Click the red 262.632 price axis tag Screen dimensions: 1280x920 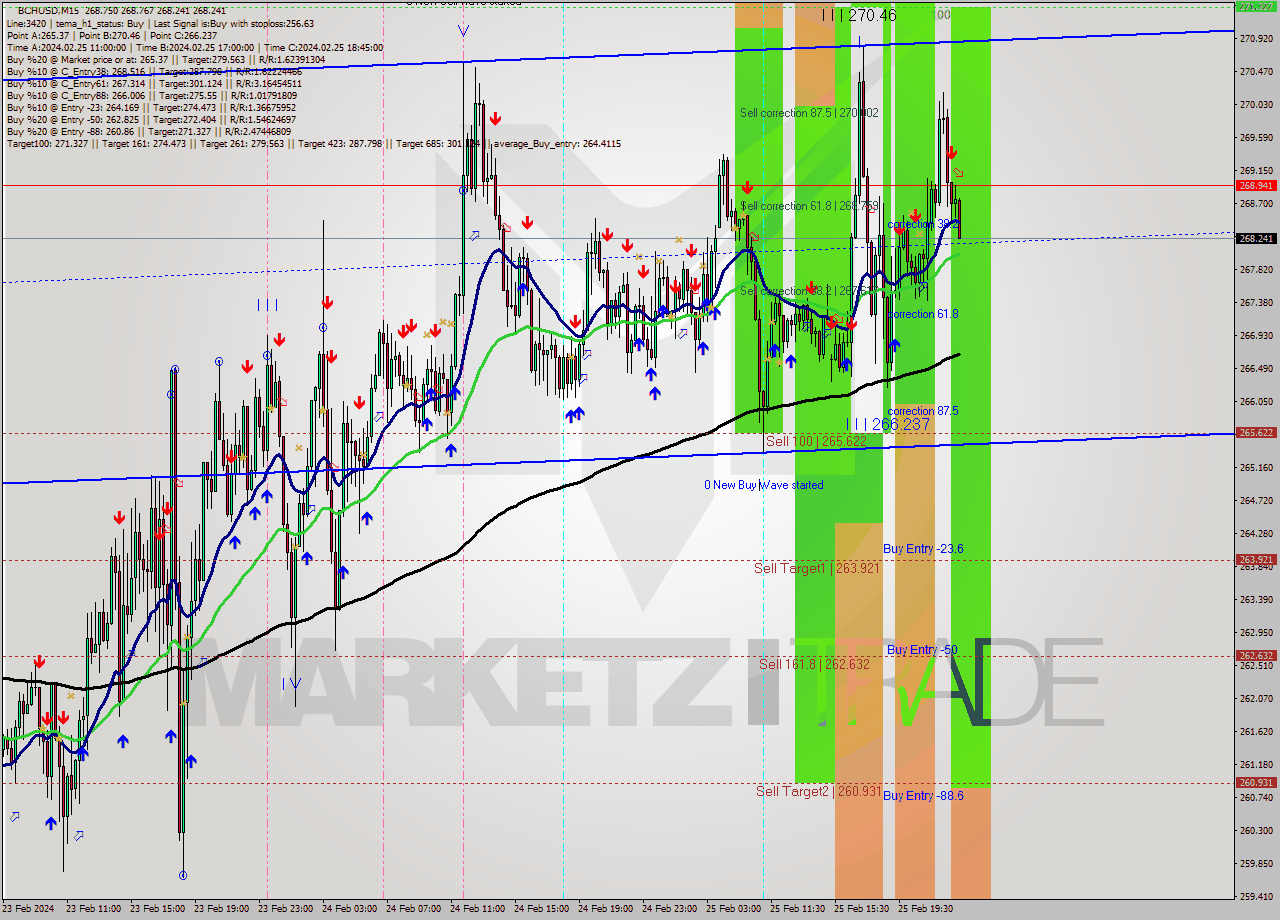pos(1256,656)
